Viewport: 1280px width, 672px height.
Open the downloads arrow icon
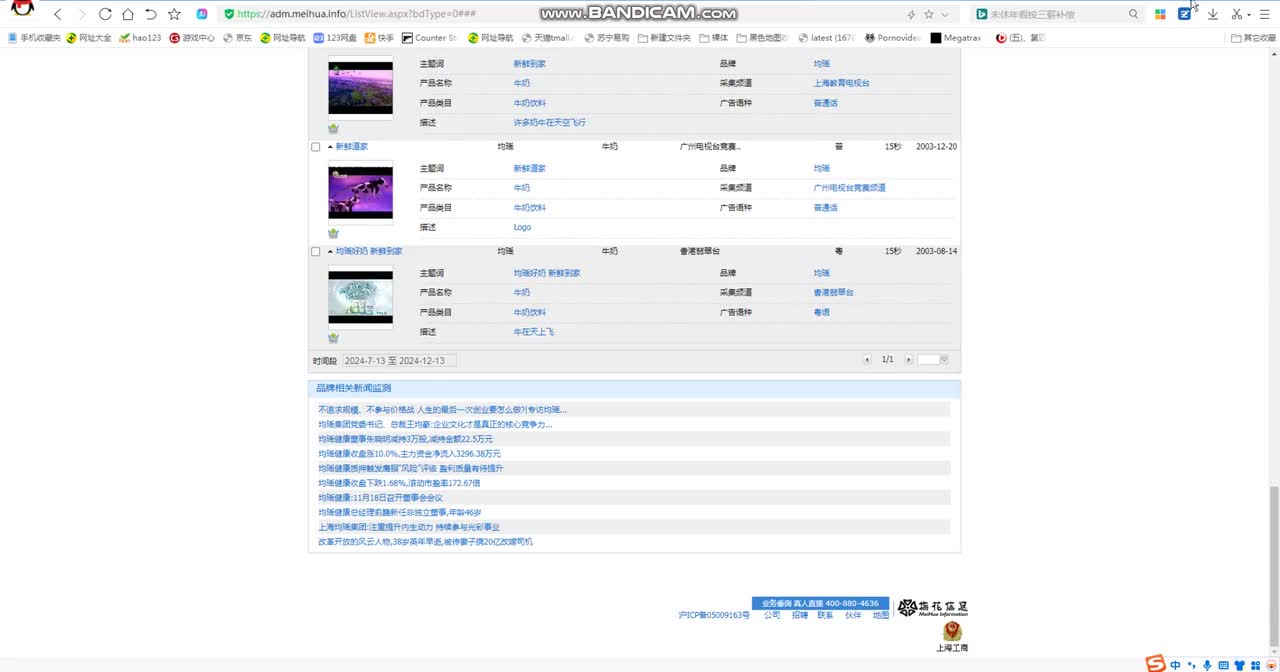[x=1213, y=14]
